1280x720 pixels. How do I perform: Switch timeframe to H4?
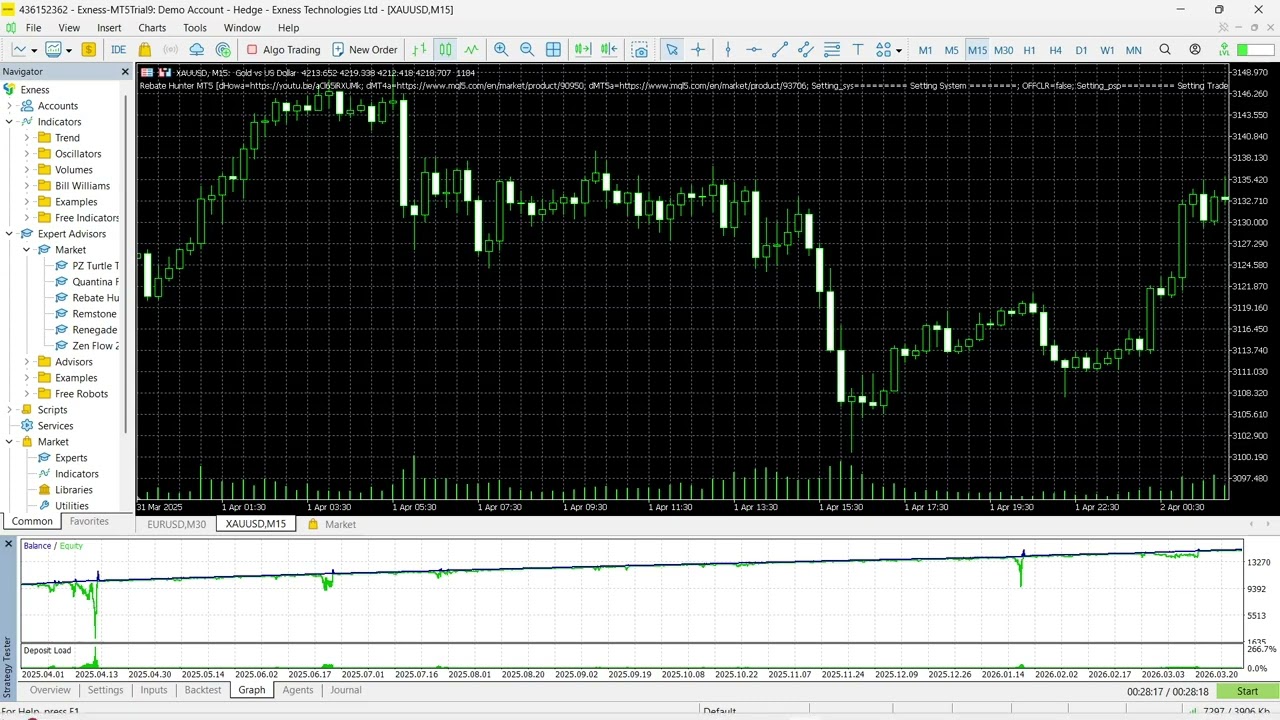(x=1055, y=50)
